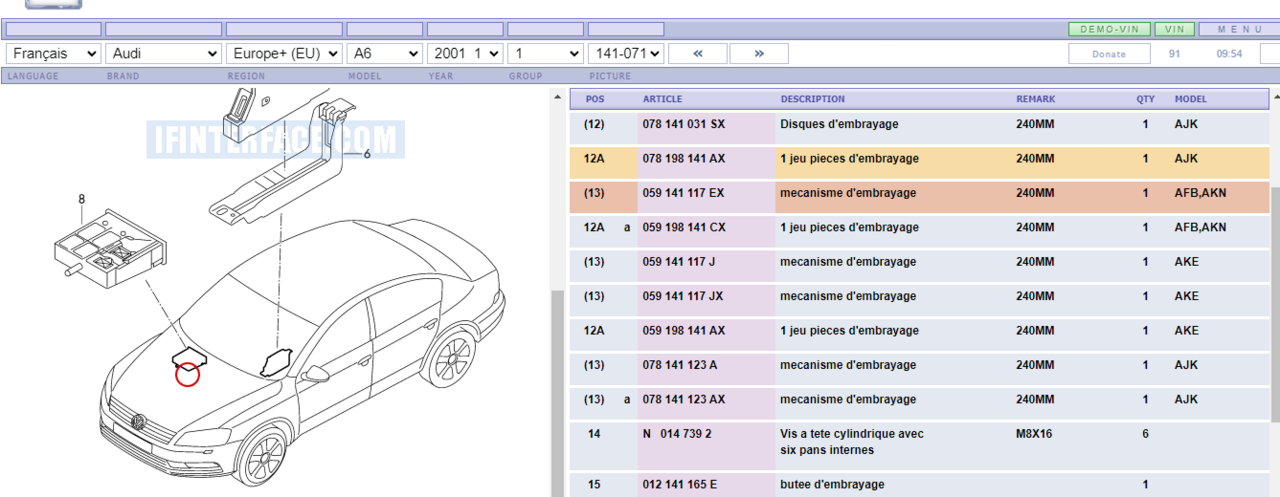1280x497 pixels.
Task: Click the red circle marker on the car hood
Action: 187,374
